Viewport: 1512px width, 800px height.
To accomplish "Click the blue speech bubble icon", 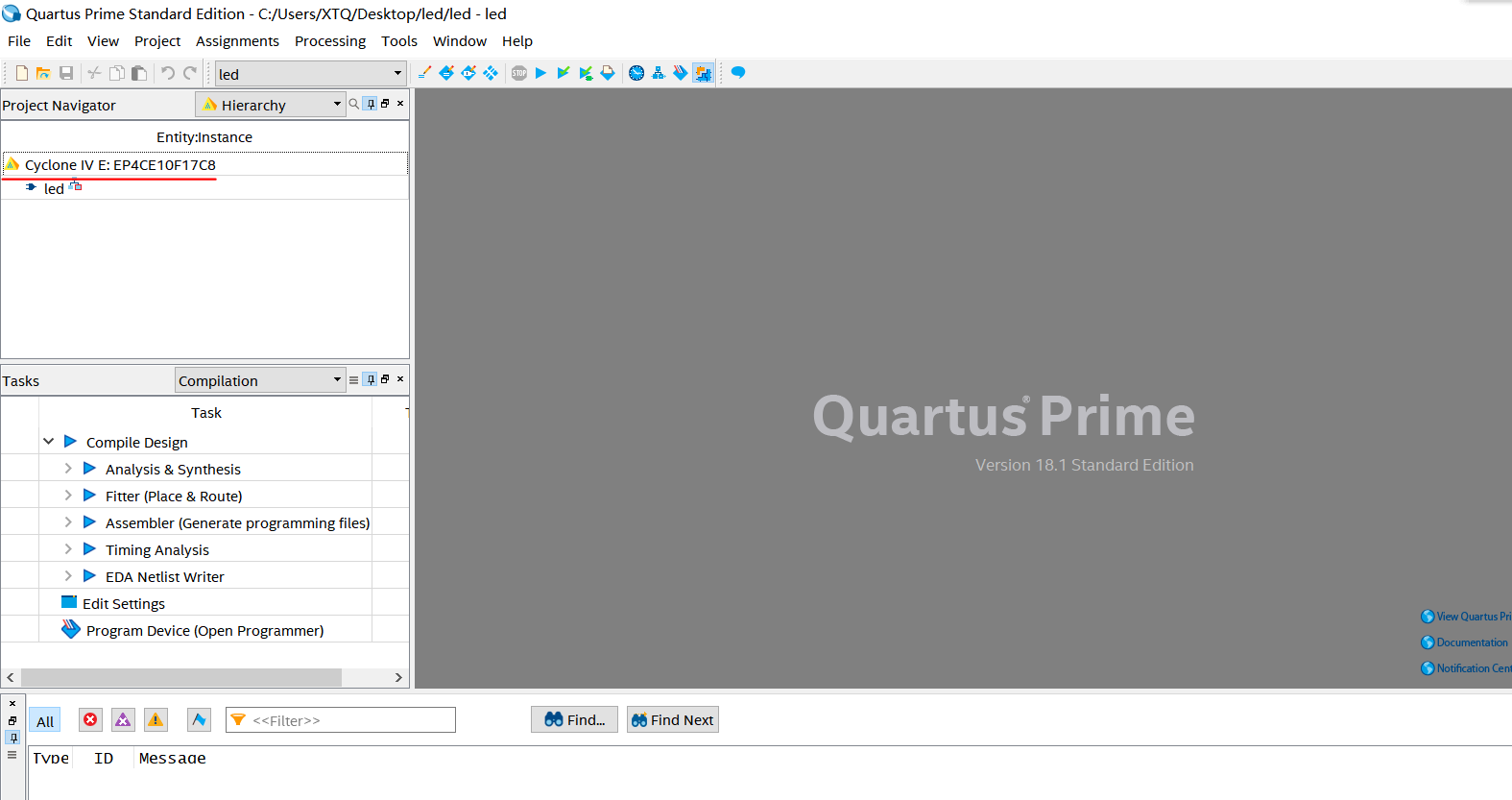I will [x=738, y=73].
